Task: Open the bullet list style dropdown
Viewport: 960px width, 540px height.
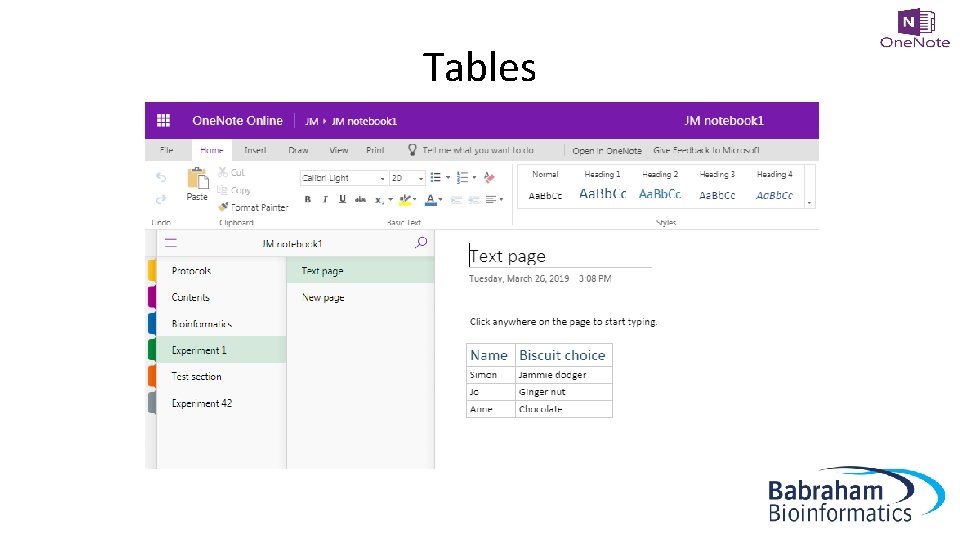Action: pyautogui.click(x=448, y=178)
